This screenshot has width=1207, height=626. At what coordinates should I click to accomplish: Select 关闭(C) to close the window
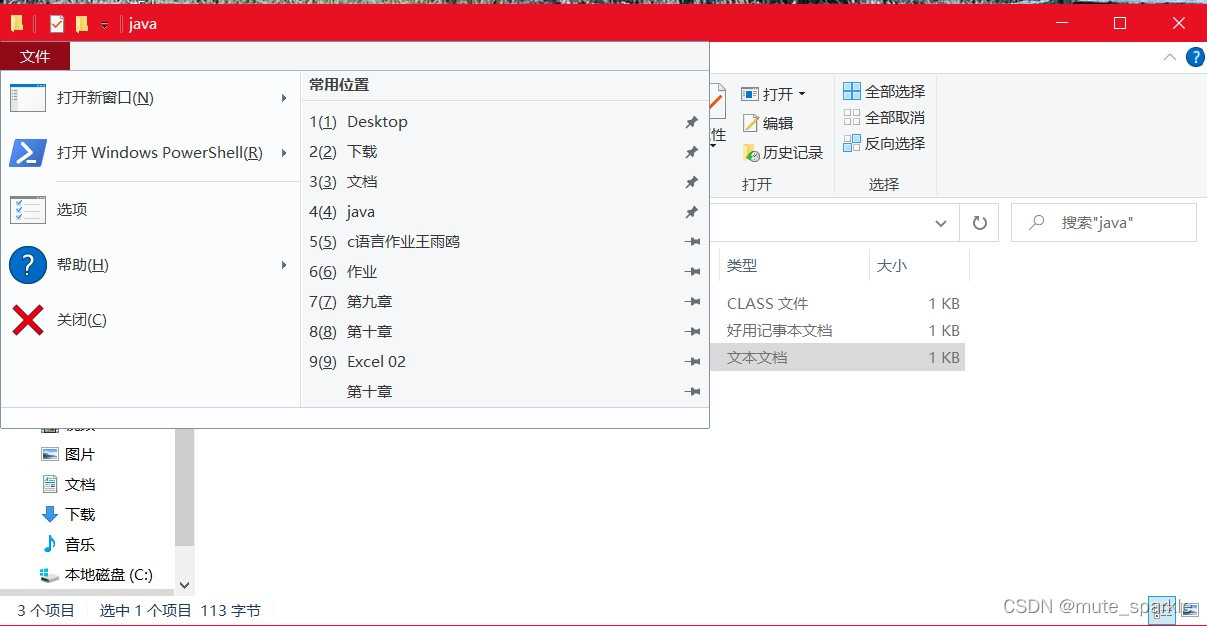tap(150, 320)
